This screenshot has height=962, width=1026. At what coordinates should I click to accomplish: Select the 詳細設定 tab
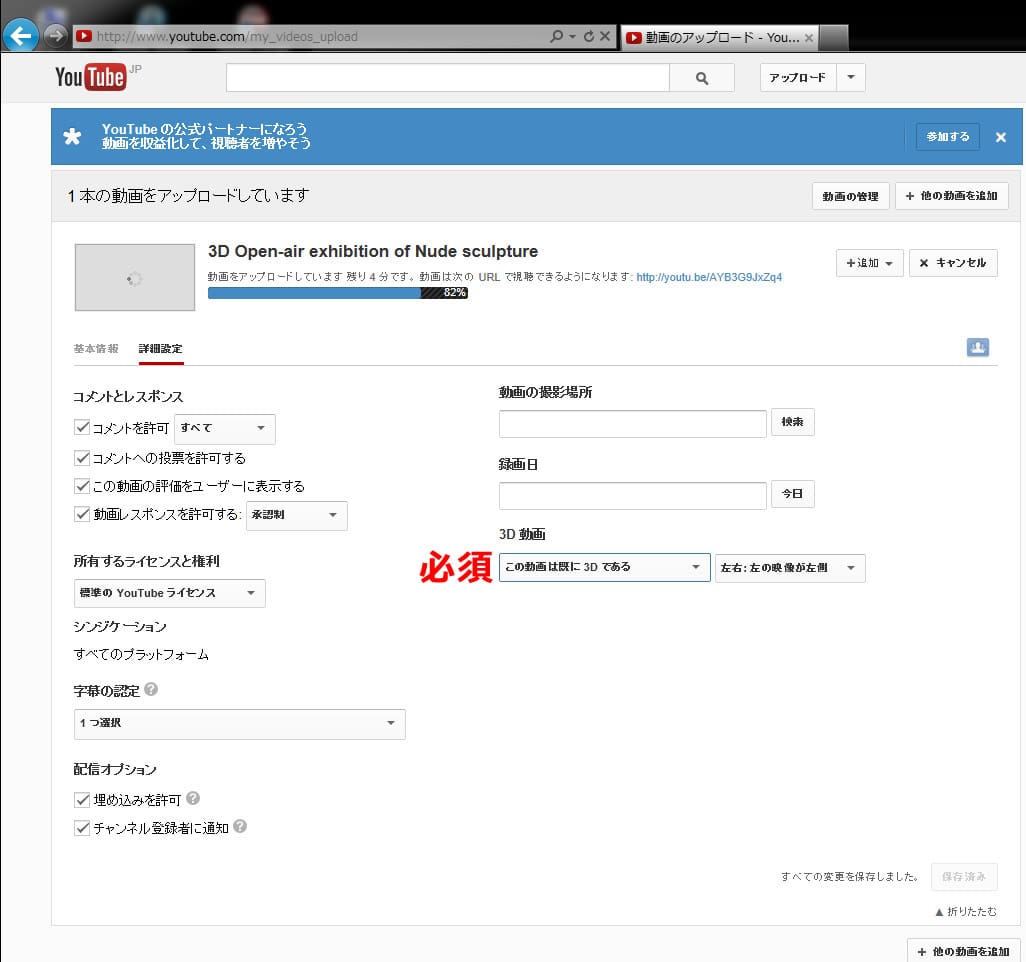click(160, 349)
